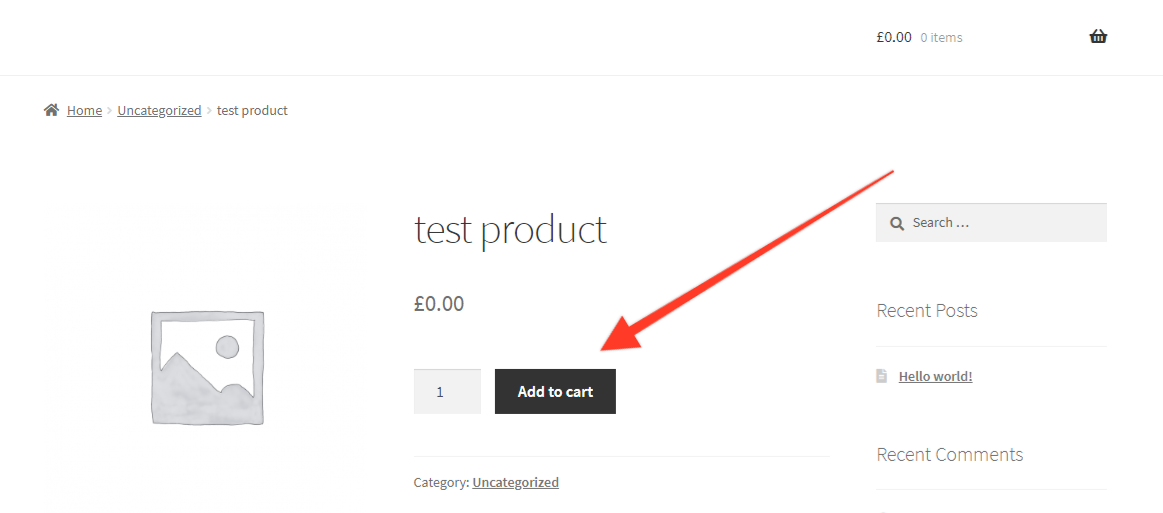The height and width of the screenshot is (513, 1163).
Task: Open Uncategorized in the breadcrumb trail
Action: 159,110
